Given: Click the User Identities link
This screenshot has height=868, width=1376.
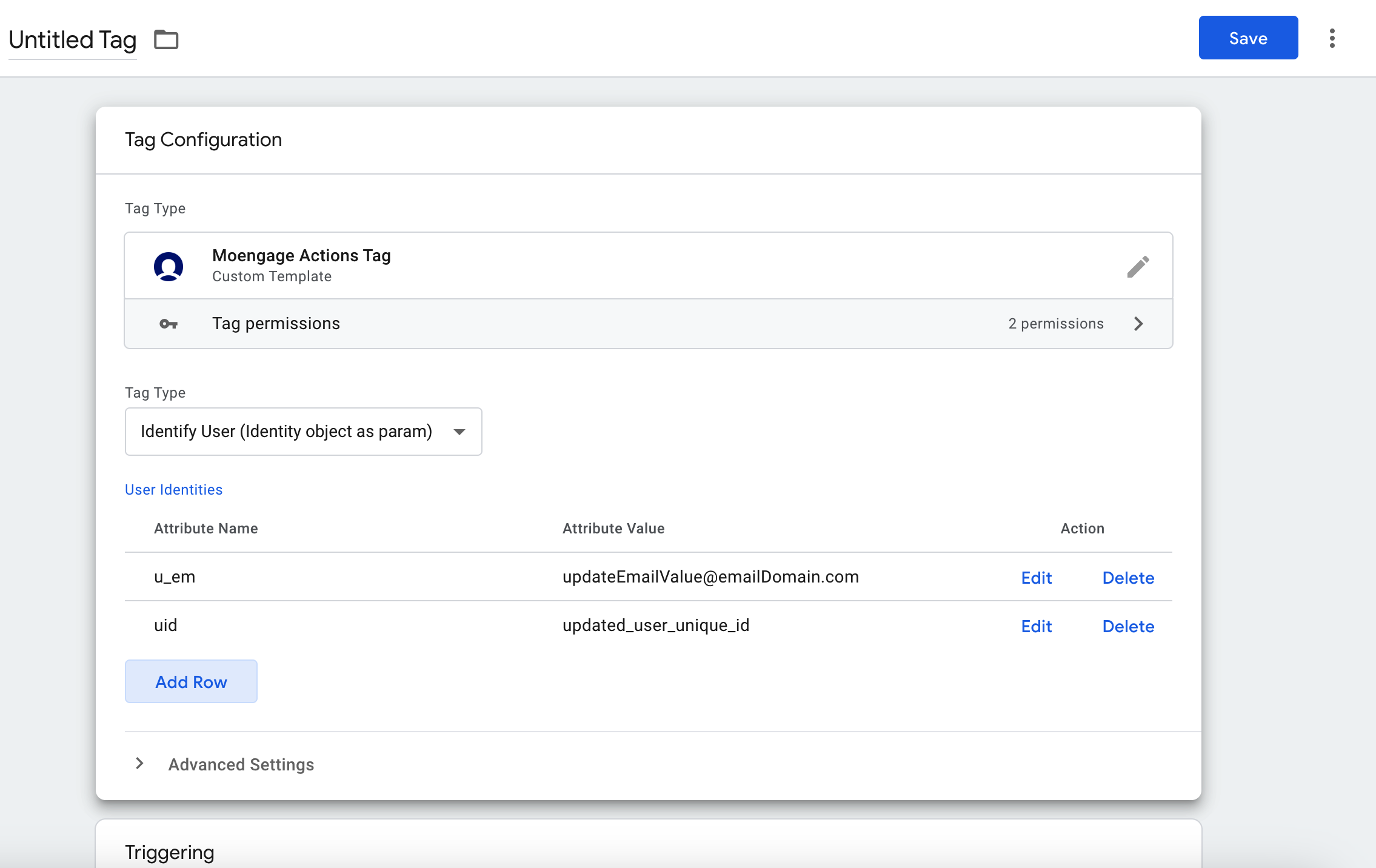Looking at the screenshot, I should tap(174, 490).
